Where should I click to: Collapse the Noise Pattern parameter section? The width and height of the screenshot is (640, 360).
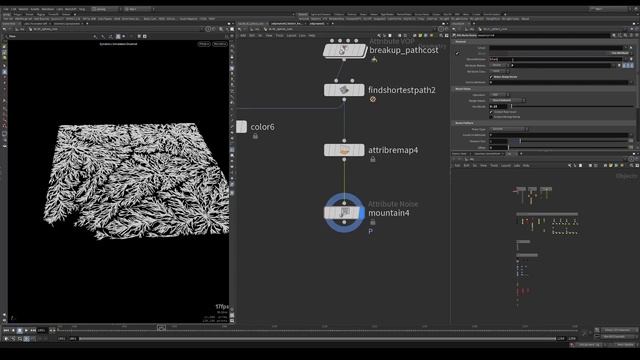464,123
